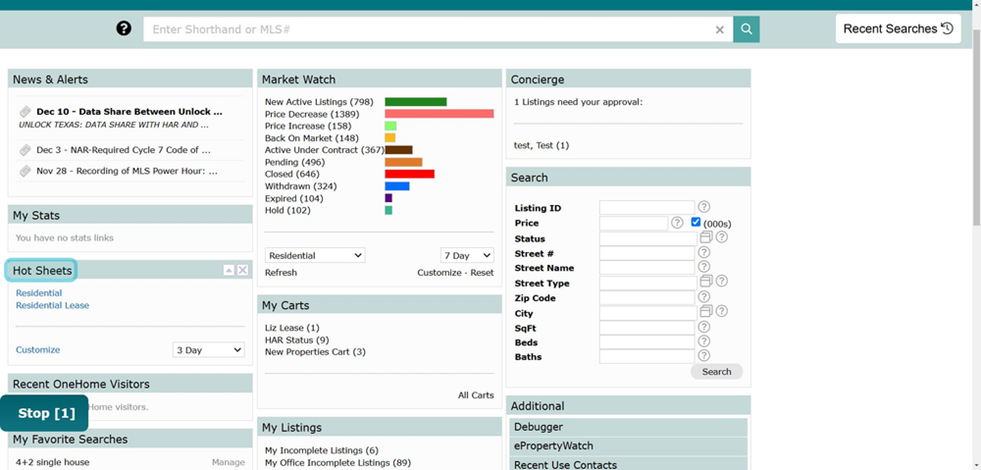
Task: Click the Zip Code input field
Action: click(647, 297)
